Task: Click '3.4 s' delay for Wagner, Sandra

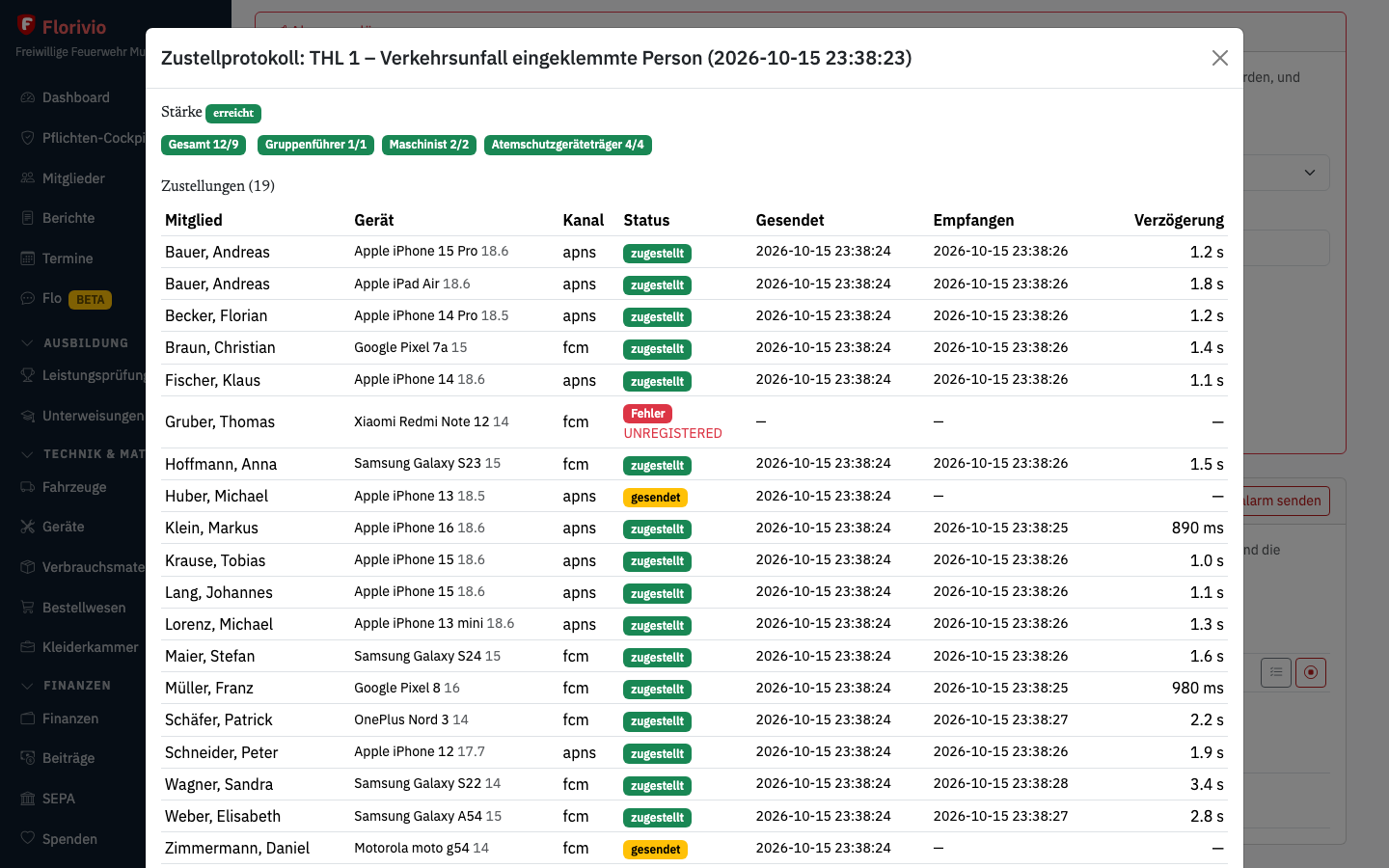Action: coord(1207,784)
